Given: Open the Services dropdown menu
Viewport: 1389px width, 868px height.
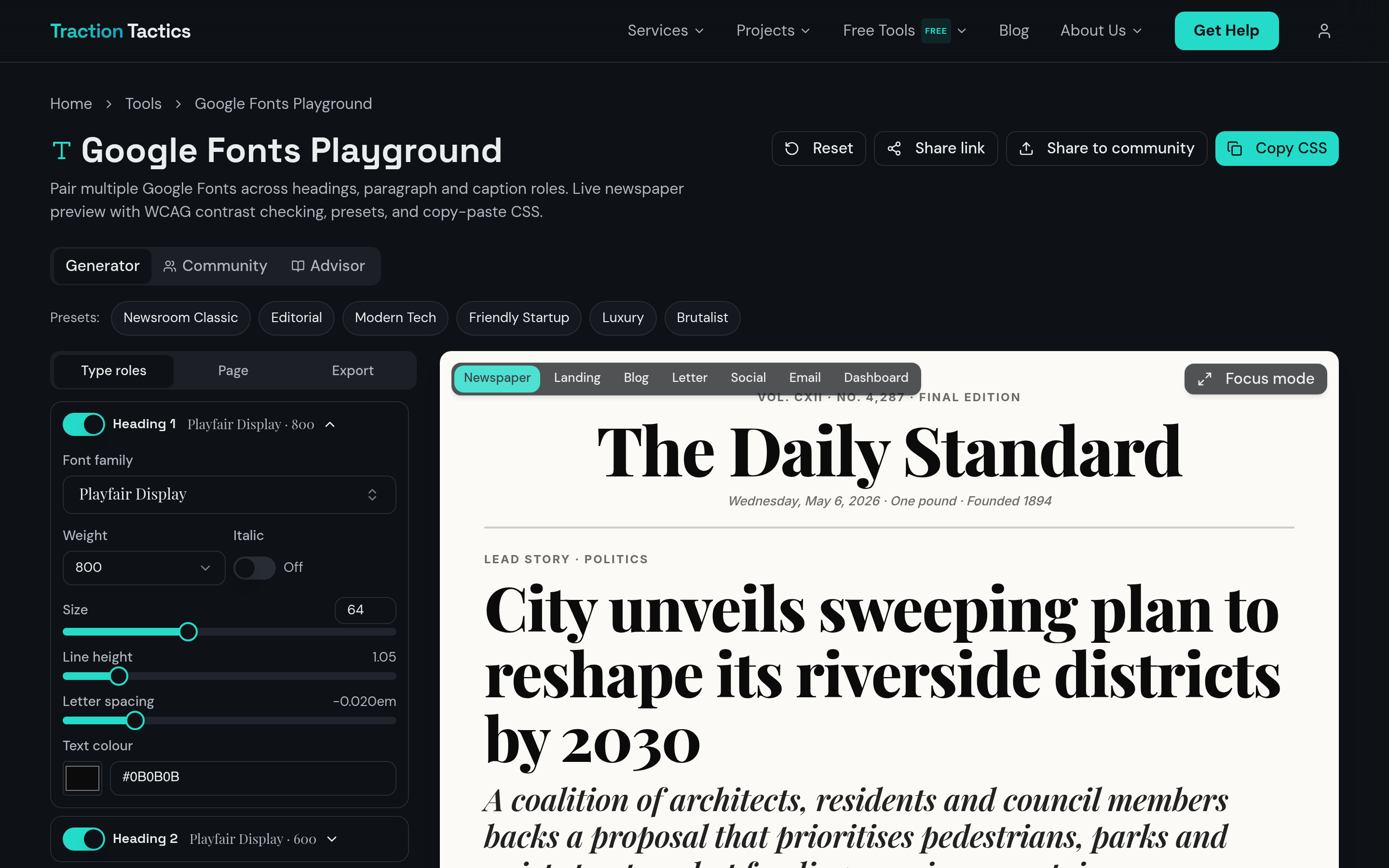Looking at the screenshot, I should (665, 31).
